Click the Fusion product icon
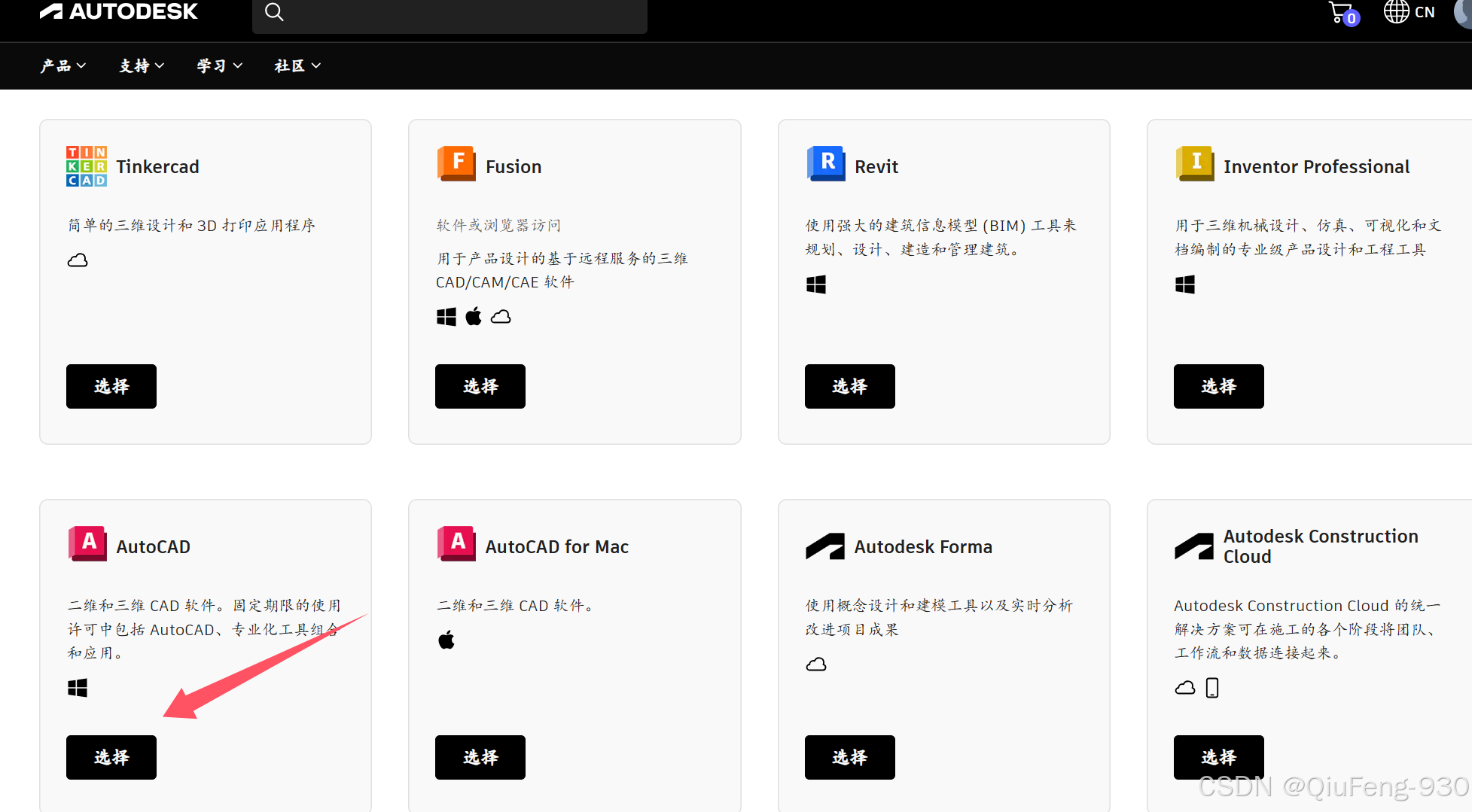1472x812 pixels. click(x=456, y=164)
